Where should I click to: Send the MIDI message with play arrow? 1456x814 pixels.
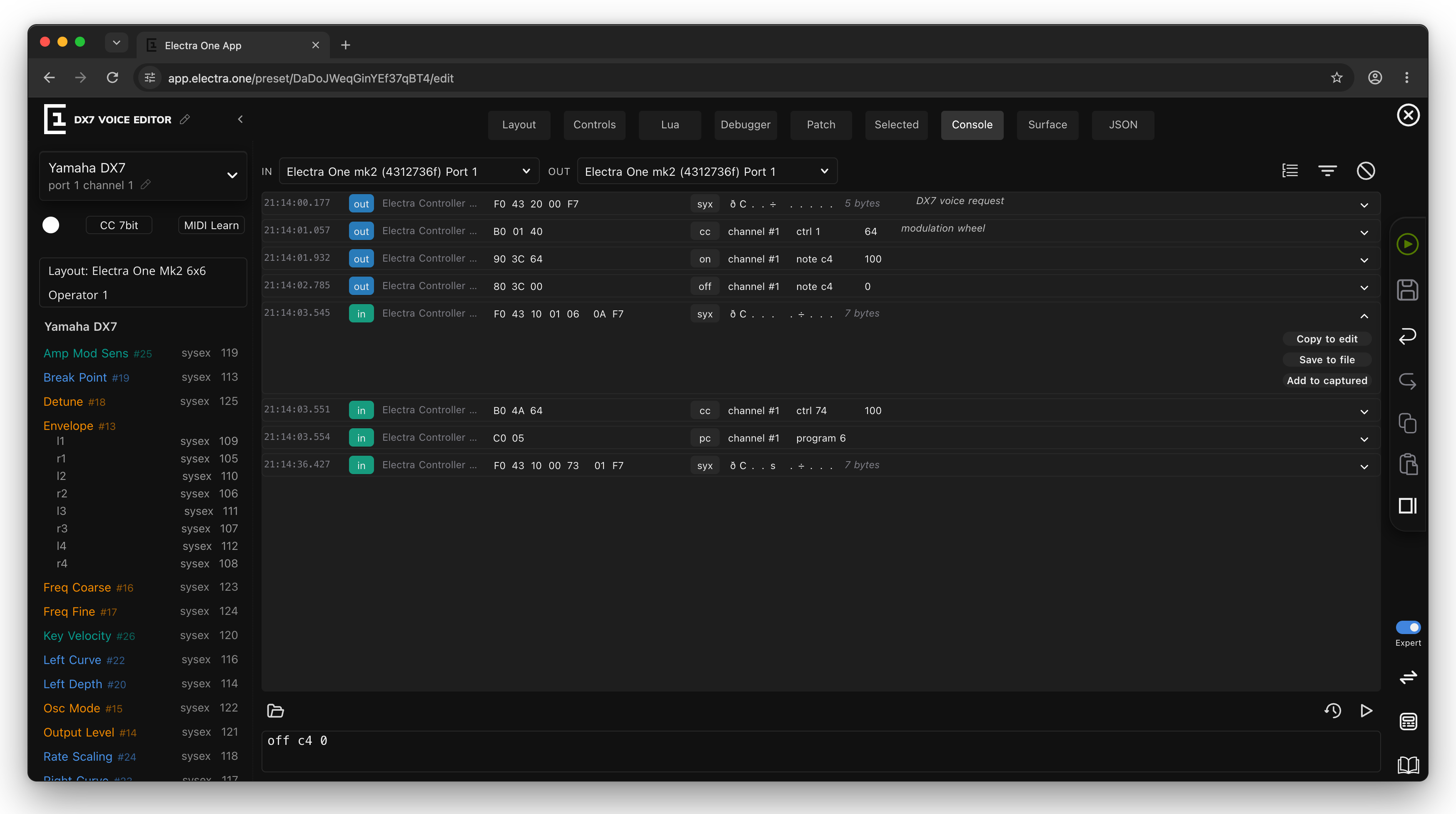(x=1366, y=711)
